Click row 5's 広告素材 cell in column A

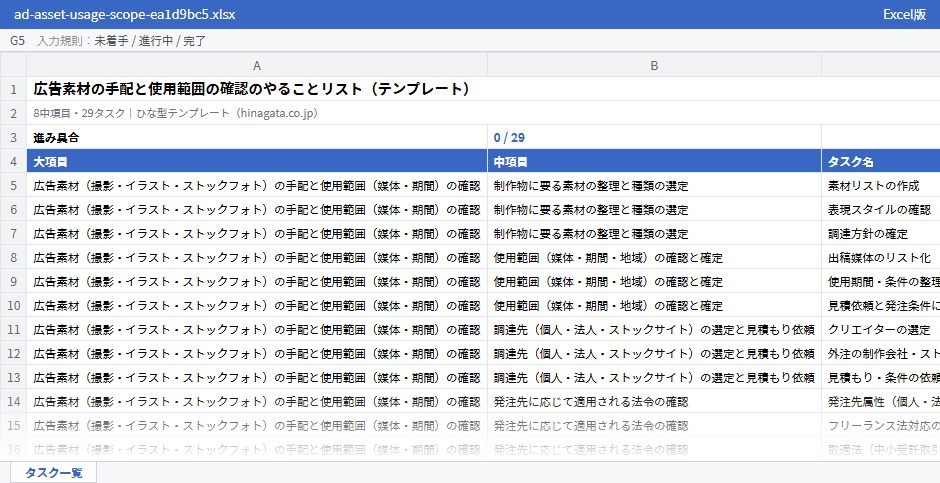click(257, 185)
